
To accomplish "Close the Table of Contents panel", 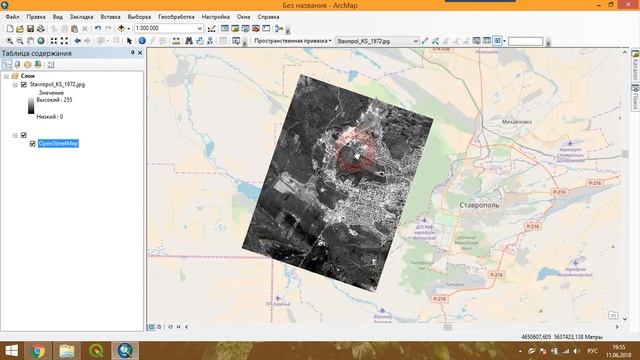I will (x=140, y=53).
